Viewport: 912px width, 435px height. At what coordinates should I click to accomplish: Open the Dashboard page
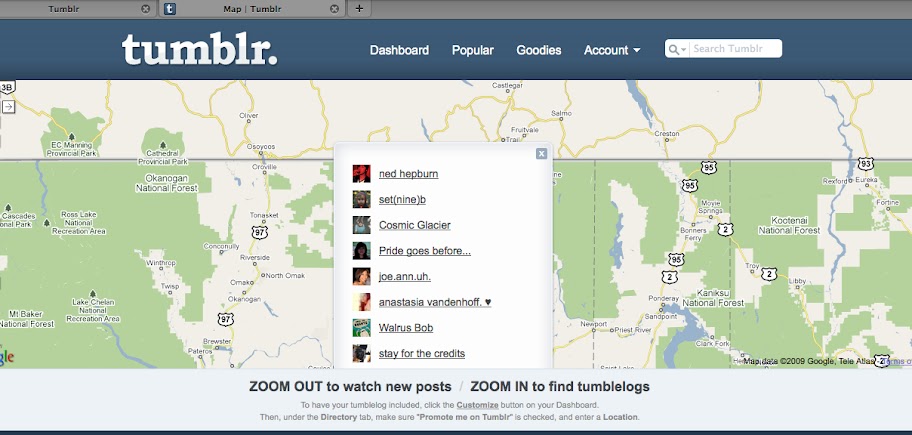tap(399, 50)
